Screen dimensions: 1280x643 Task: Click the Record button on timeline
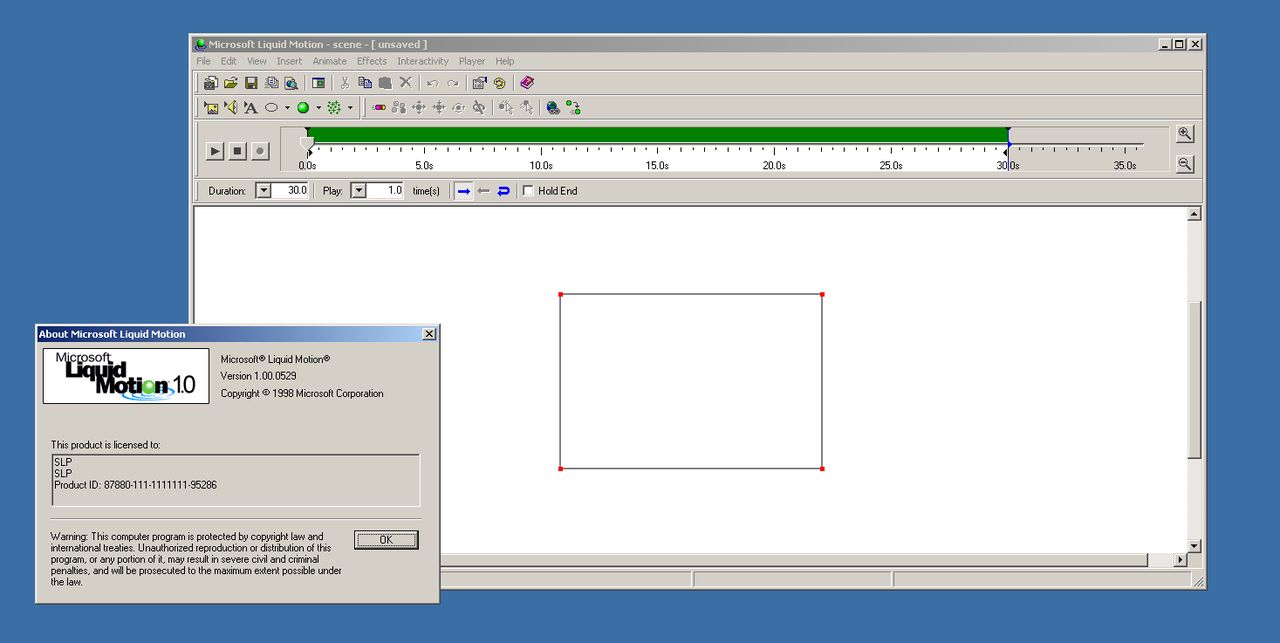[260, 151]
